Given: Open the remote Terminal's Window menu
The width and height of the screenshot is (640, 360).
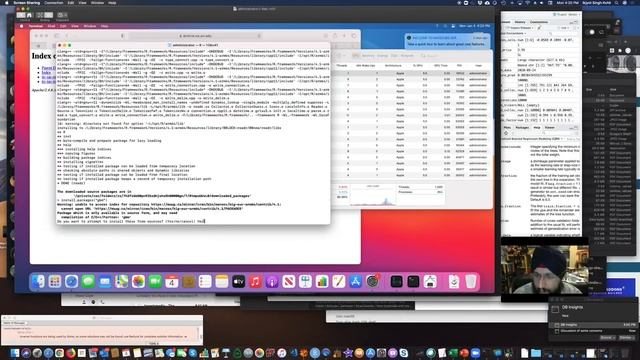Looking at the screenshot, I should pyautogui.click(x=89, y=26).
